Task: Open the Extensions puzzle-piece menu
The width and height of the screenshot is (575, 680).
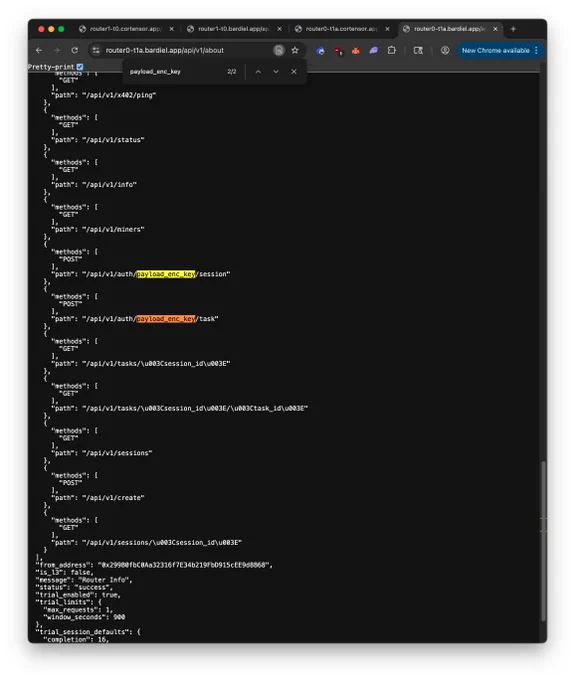Action: tap(392, 50)
